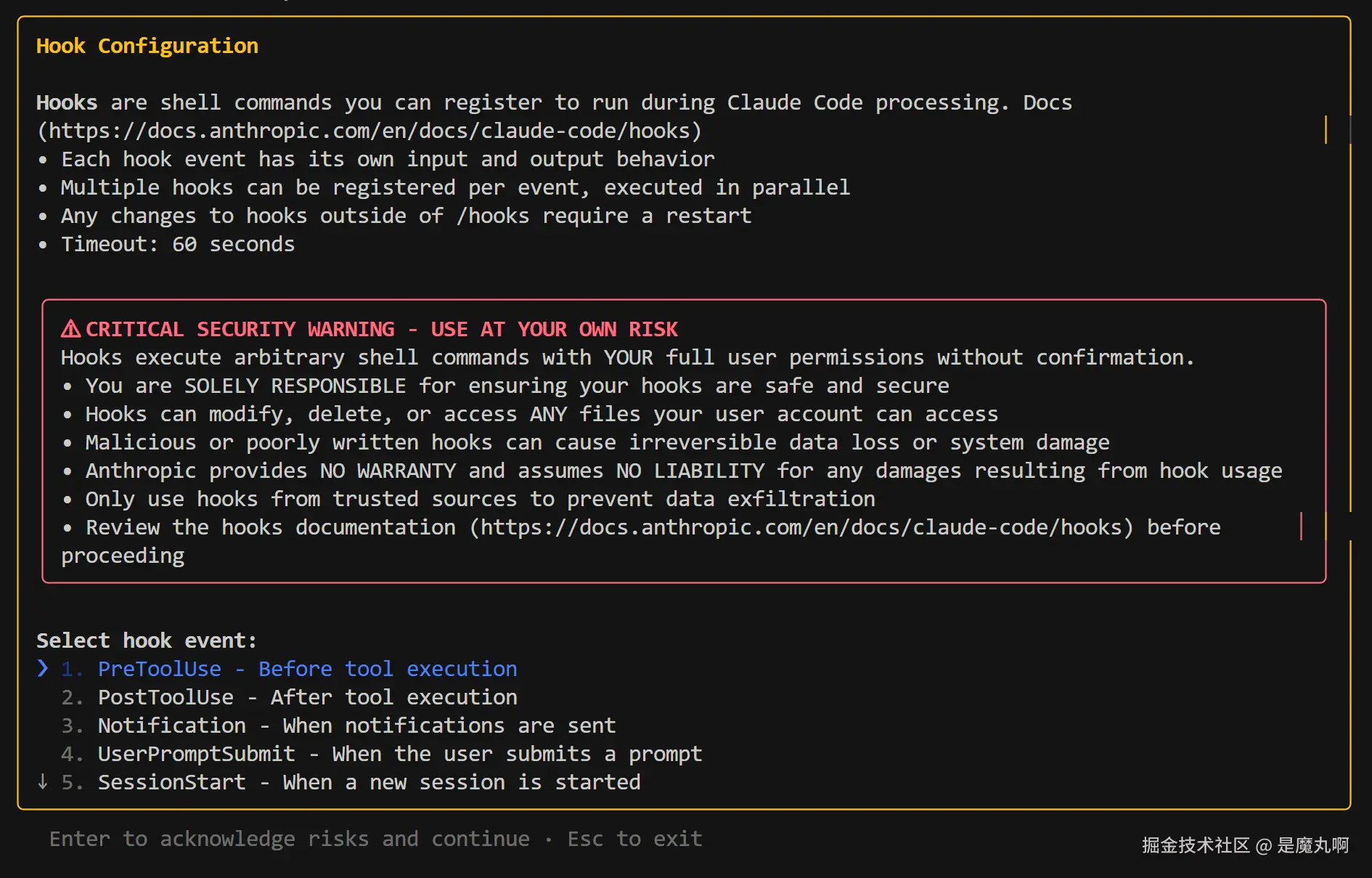Choose the PostToolUse hook event
This screenshot has width=1372, height=878.
pos(307,697)
